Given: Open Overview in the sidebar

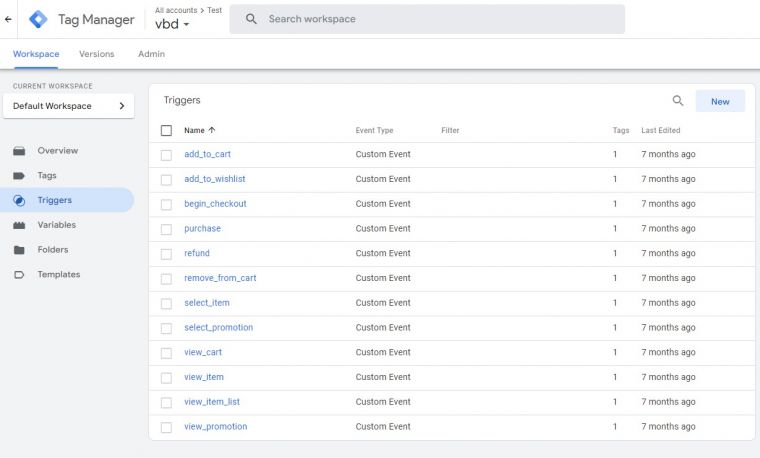Looking at the screenshot, I should pos(58,151).
